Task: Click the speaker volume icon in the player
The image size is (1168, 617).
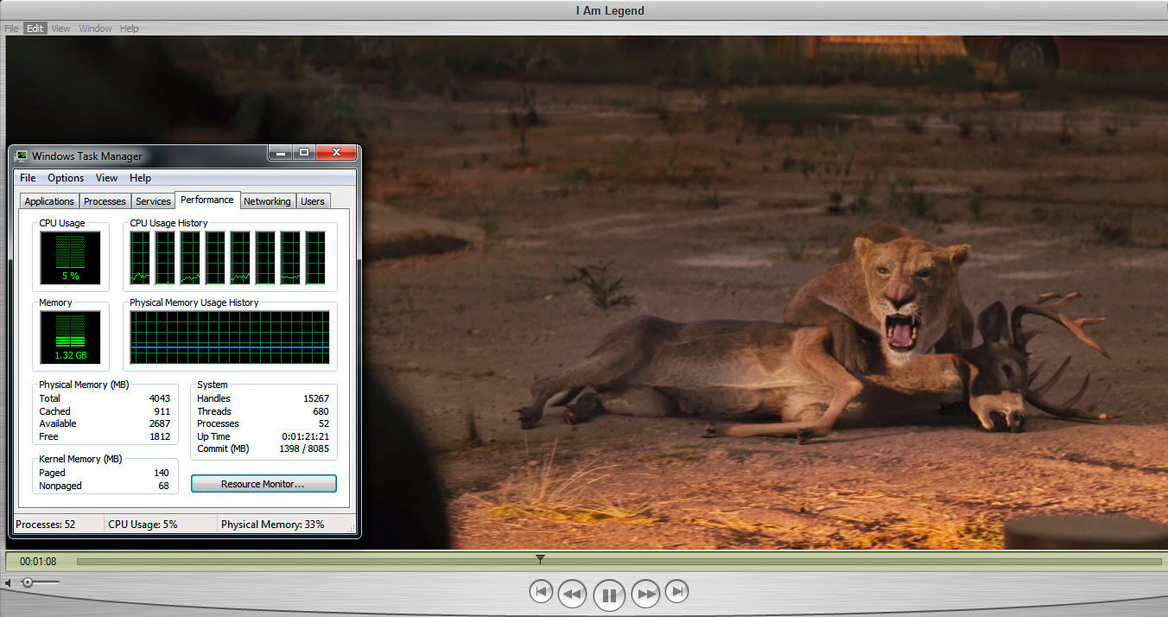Action: [x=7, y=583]
